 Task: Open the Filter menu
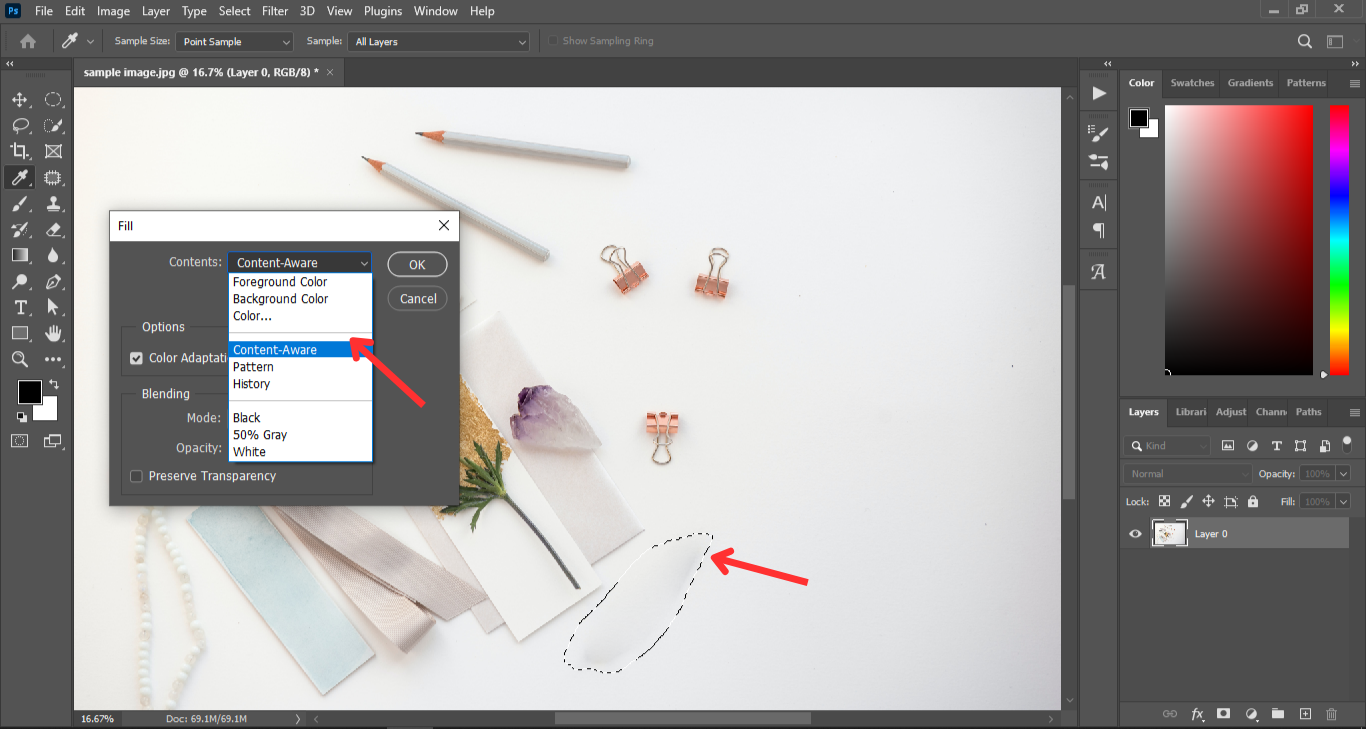coord(274,11)
